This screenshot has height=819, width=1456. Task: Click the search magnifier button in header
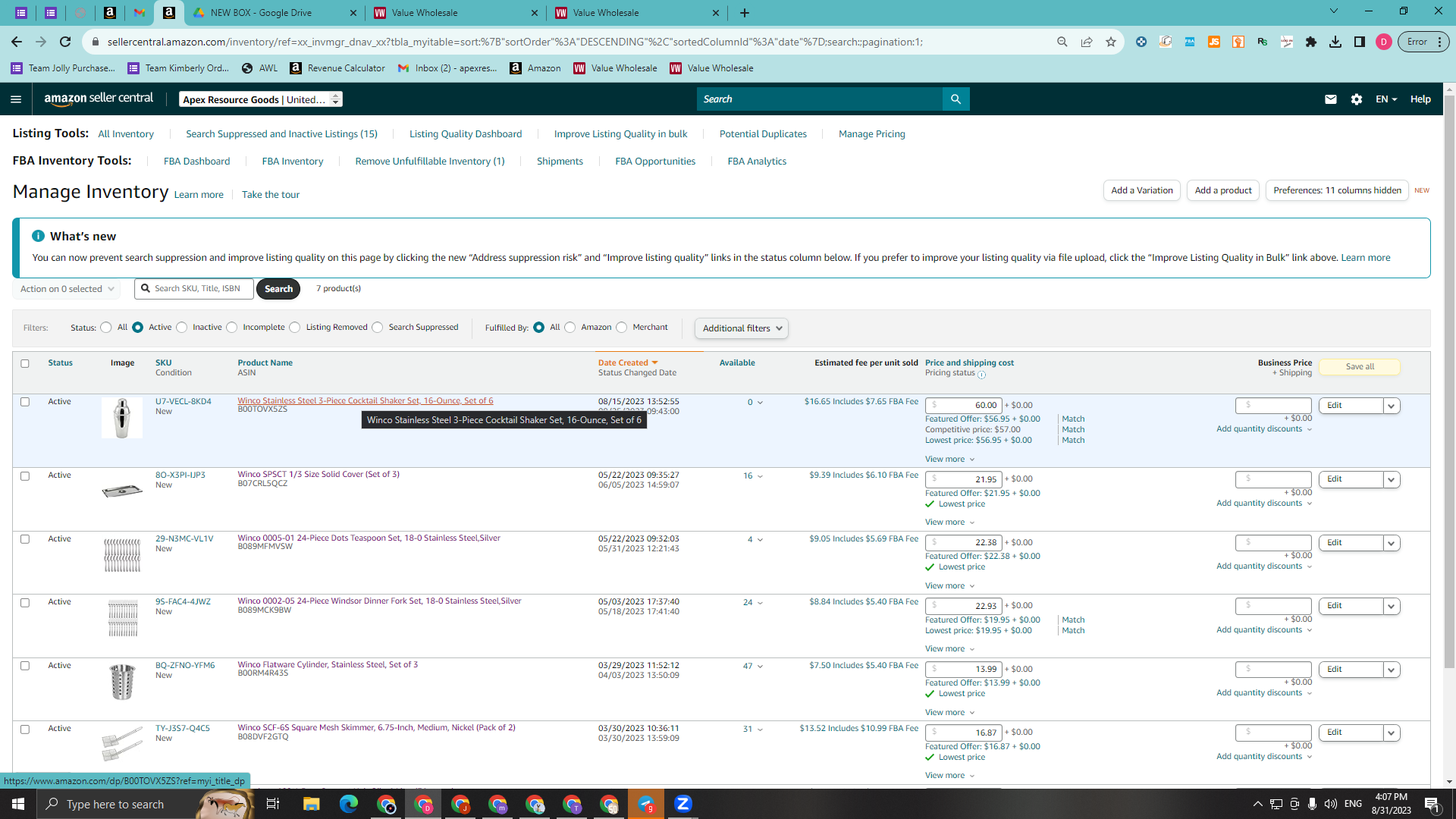[955, 99]
